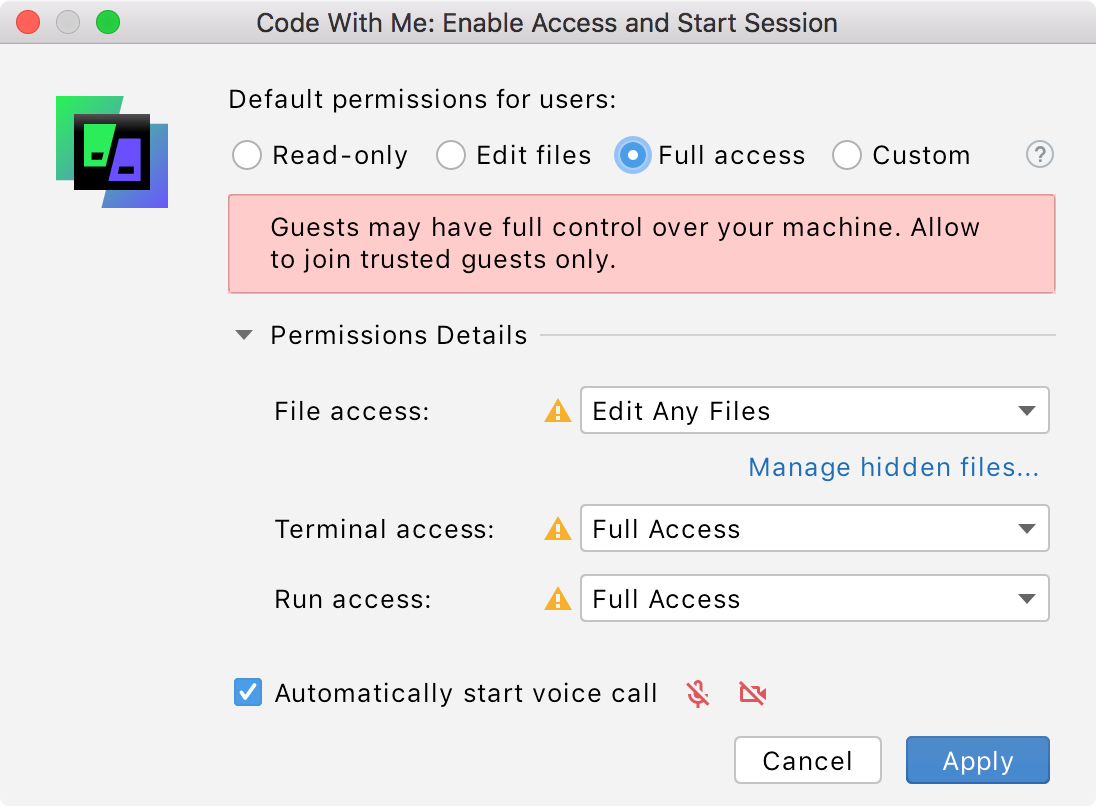Switch to Full access permissions

click(x=632, y=155)
